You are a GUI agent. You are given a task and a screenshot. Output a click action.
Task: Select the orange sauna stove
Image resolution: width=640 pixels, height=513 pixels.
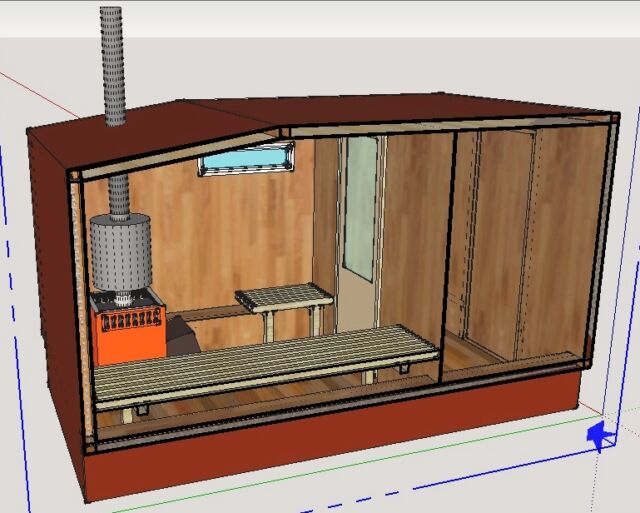130,325
